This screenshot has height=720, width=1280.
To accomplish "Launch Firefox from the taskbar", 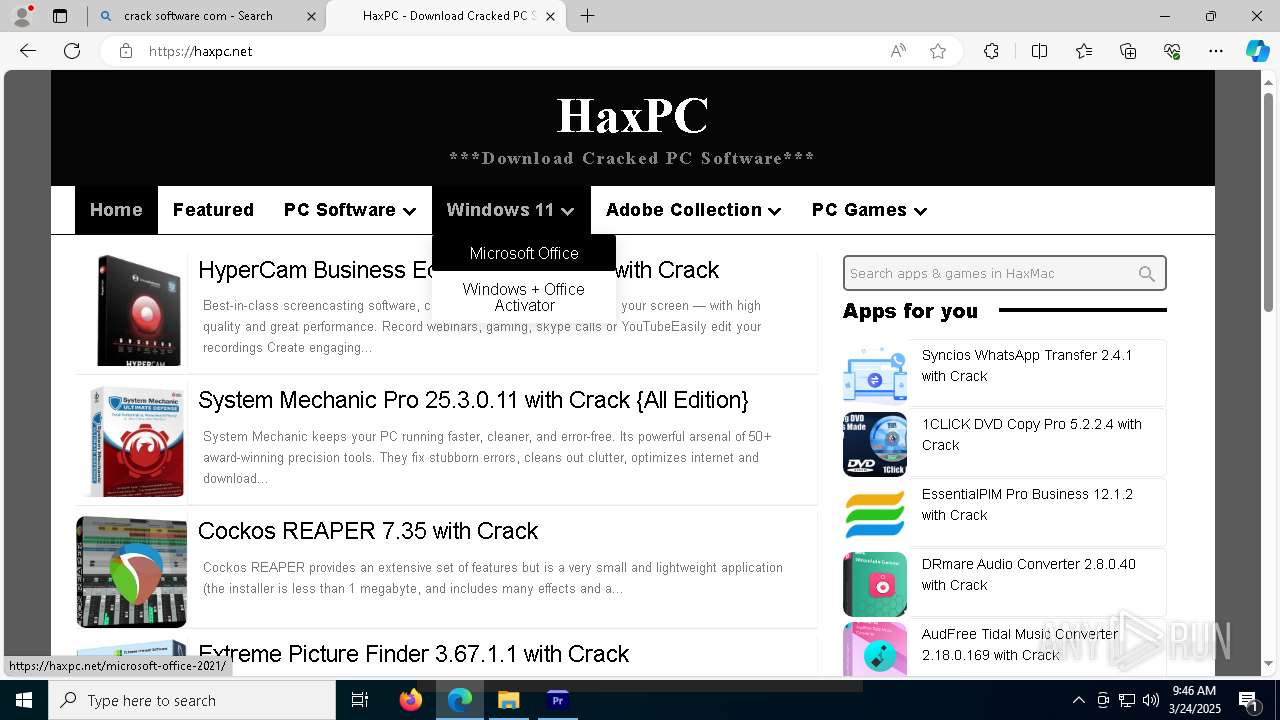I will click(411, 700).
